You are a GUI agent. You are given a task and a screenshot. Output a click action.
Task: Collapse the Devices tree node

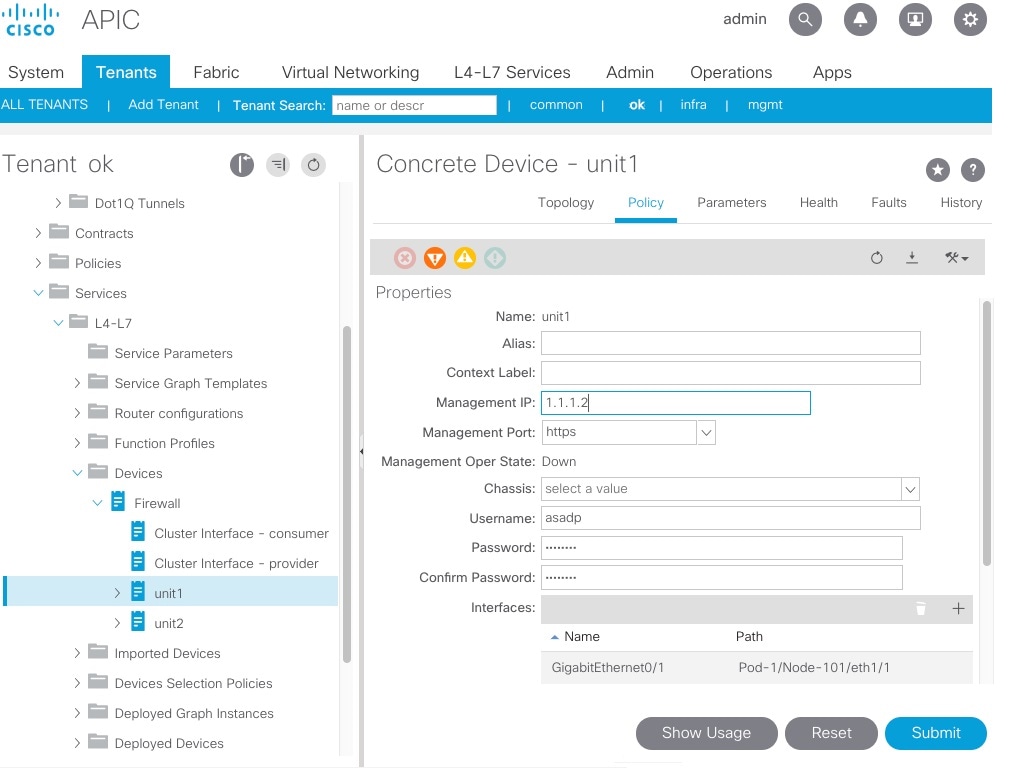tap(77, 473)
